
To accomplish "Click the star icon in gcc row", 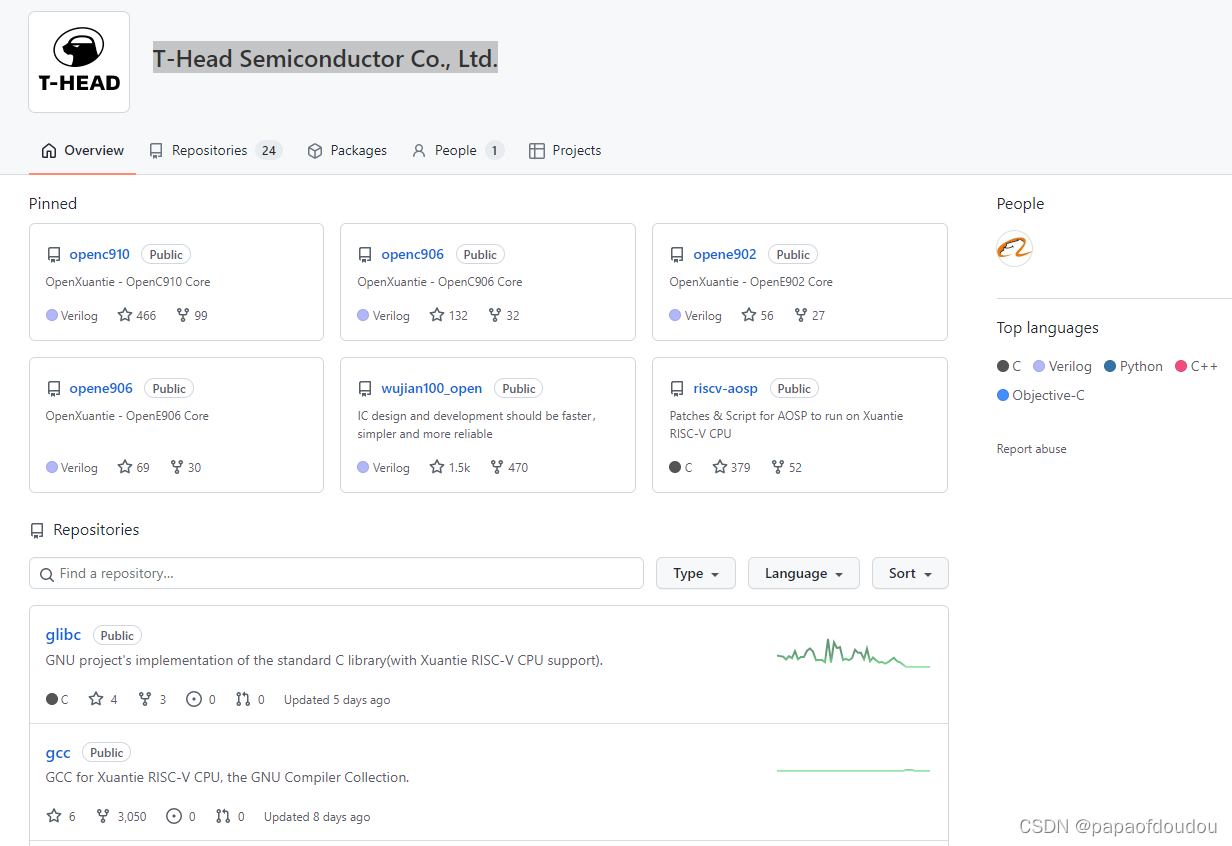I will [x=54, y=816].
